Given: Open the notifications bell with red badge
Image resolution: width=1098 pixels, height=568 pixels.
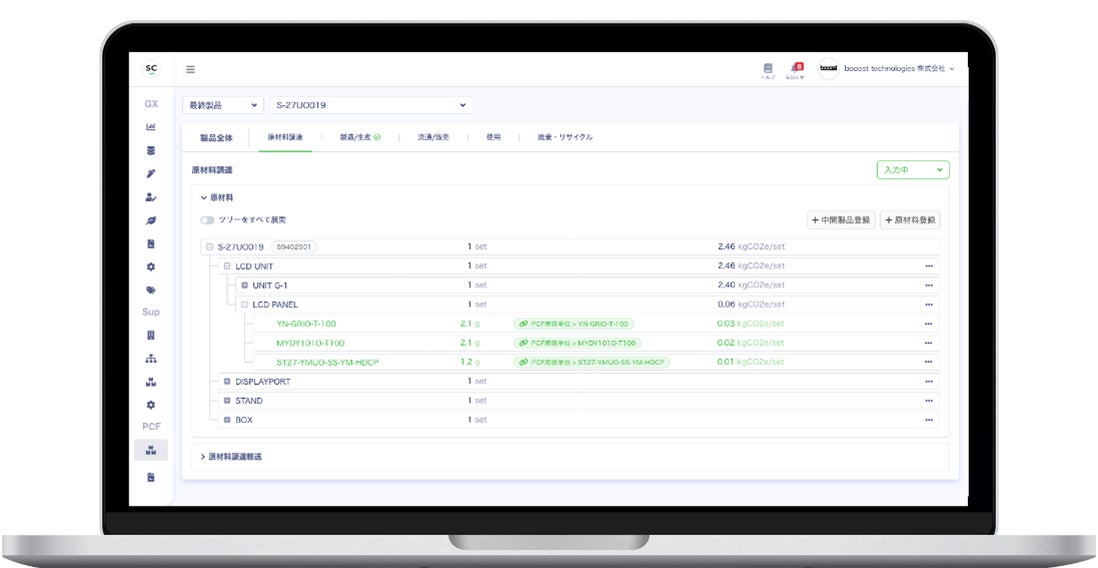Looking at the screenshot, I should point(795,68).
